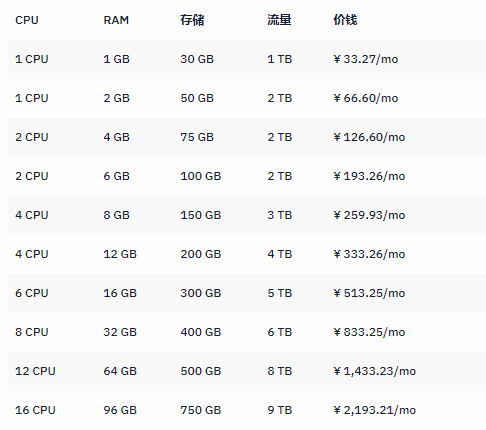Click the RAM column header
The image size is (486, 430).
click(116, 20)
